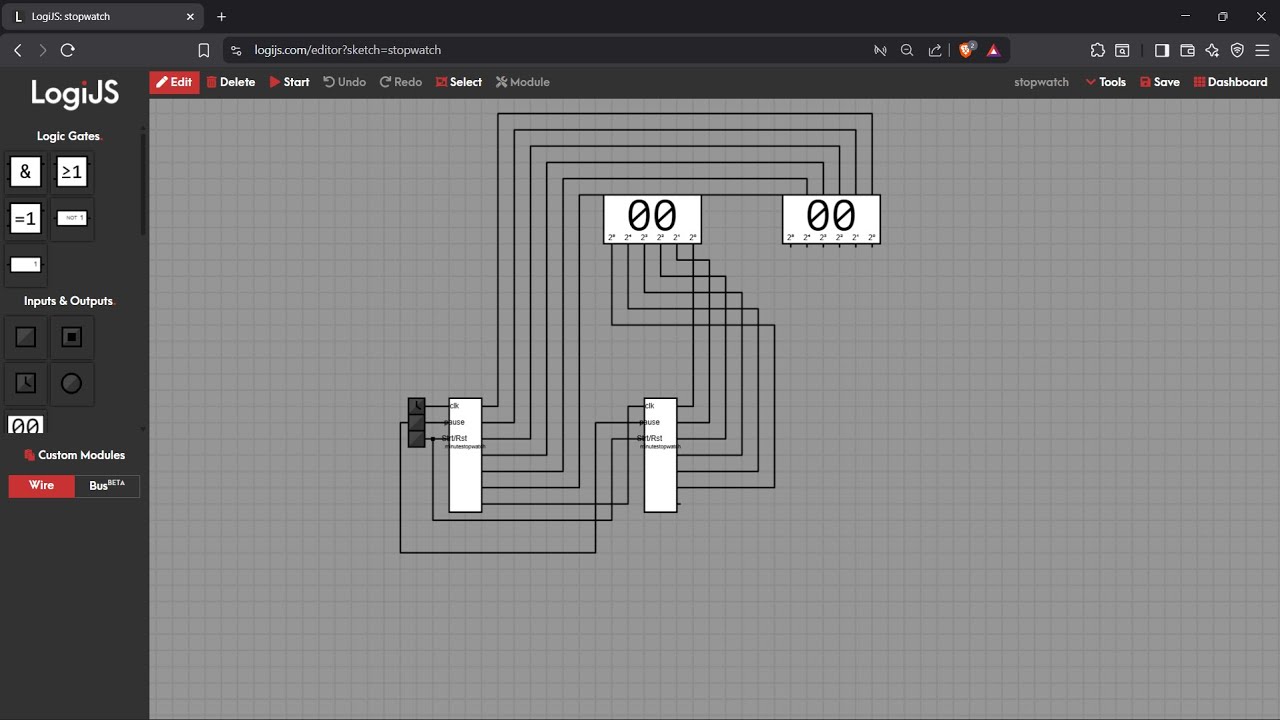Click the Brave Rewards triangle icon

click(994, 50)
